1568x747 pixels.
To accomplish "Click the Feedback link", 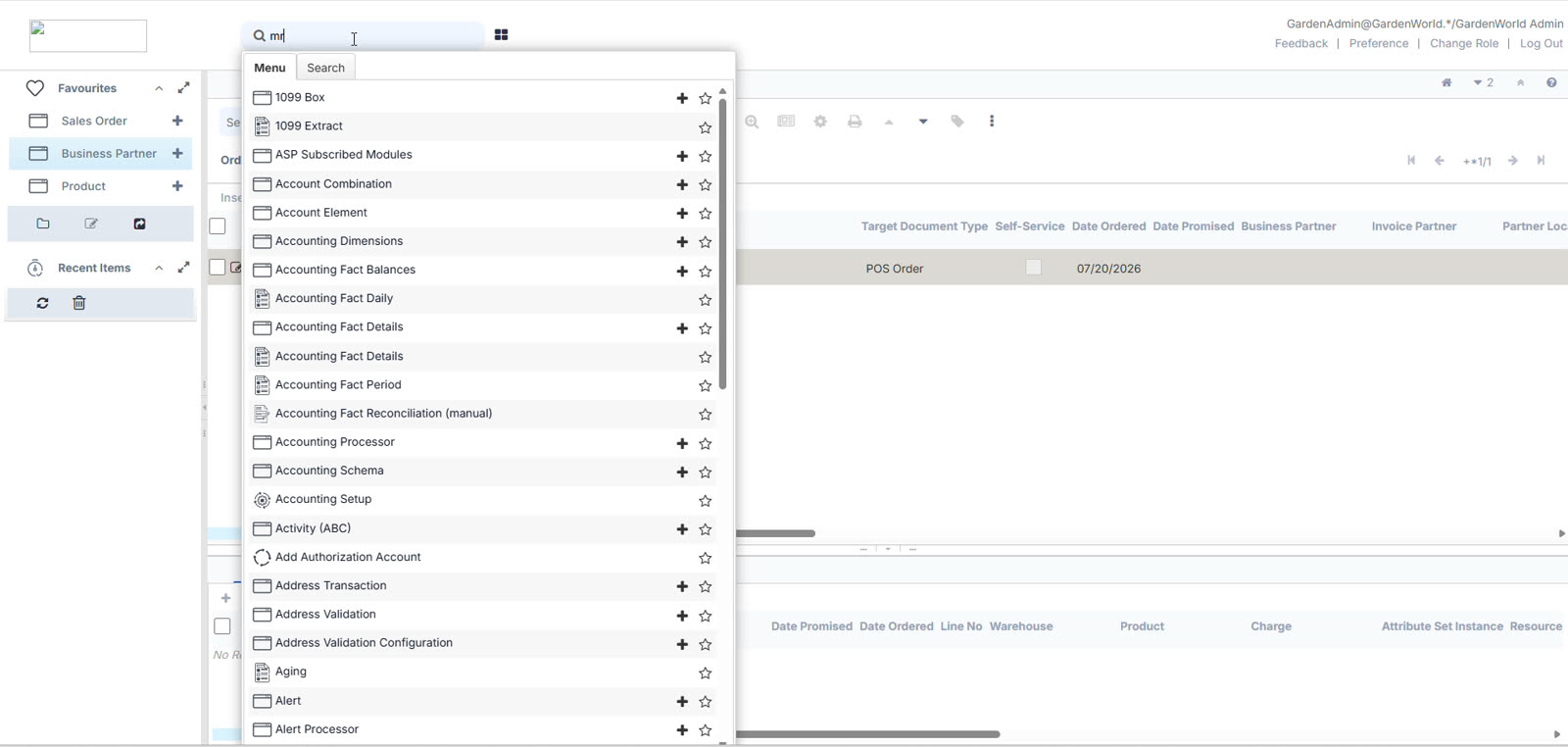I will click(1300, 43).
